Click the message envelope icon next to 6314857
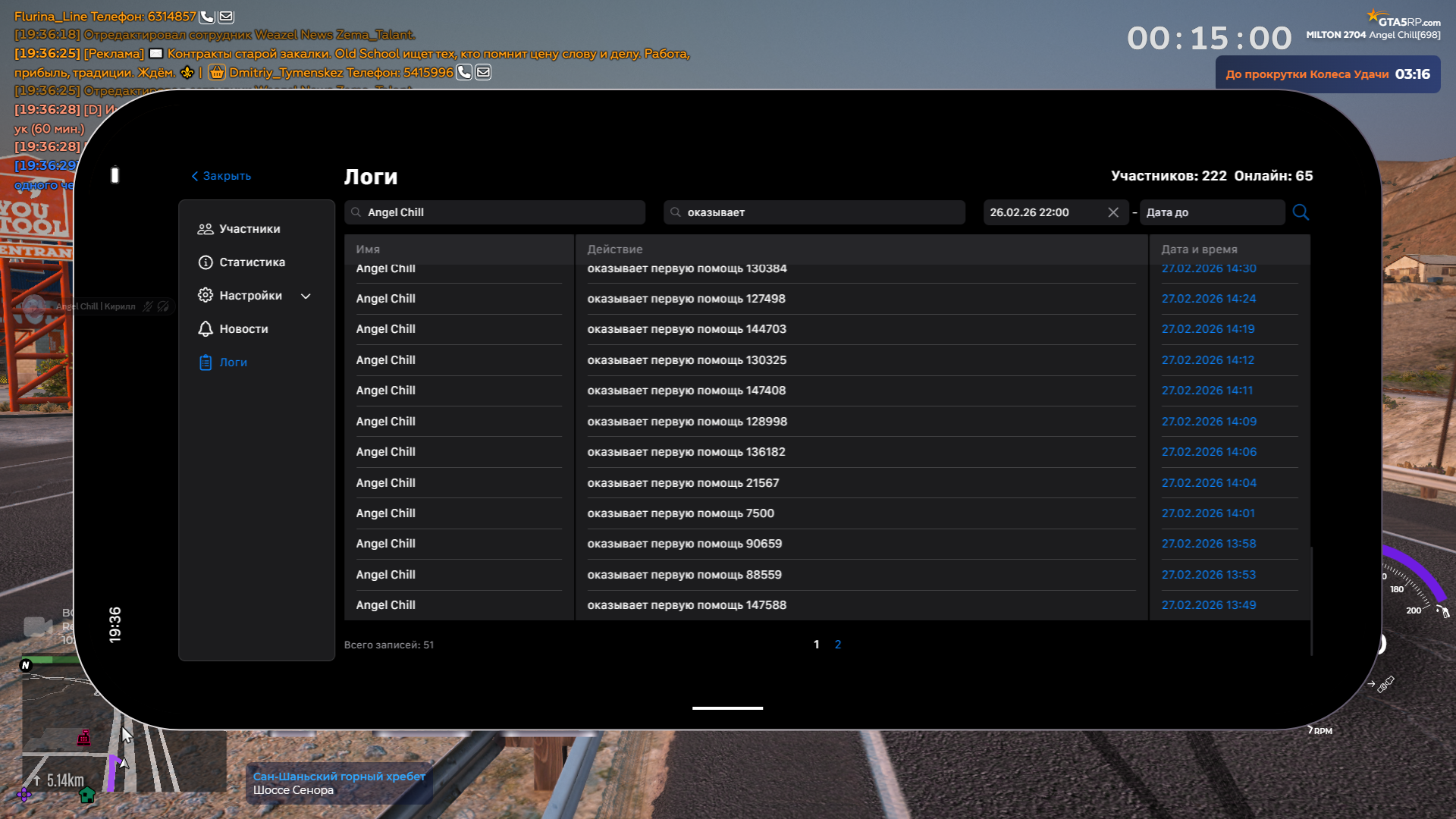 point(226,17)
